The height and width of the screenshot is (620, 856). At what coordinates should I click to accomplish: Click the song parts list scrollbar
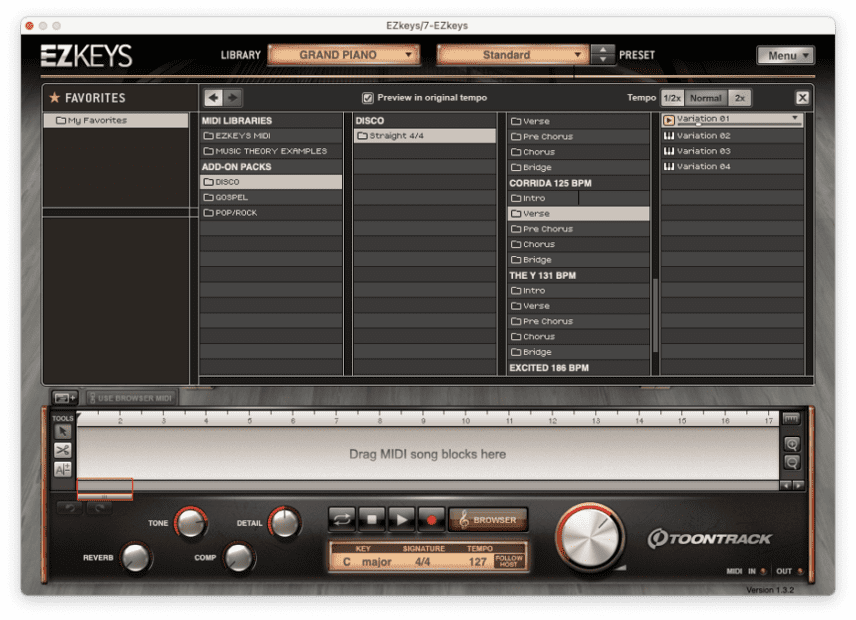(x=655, y=316)
